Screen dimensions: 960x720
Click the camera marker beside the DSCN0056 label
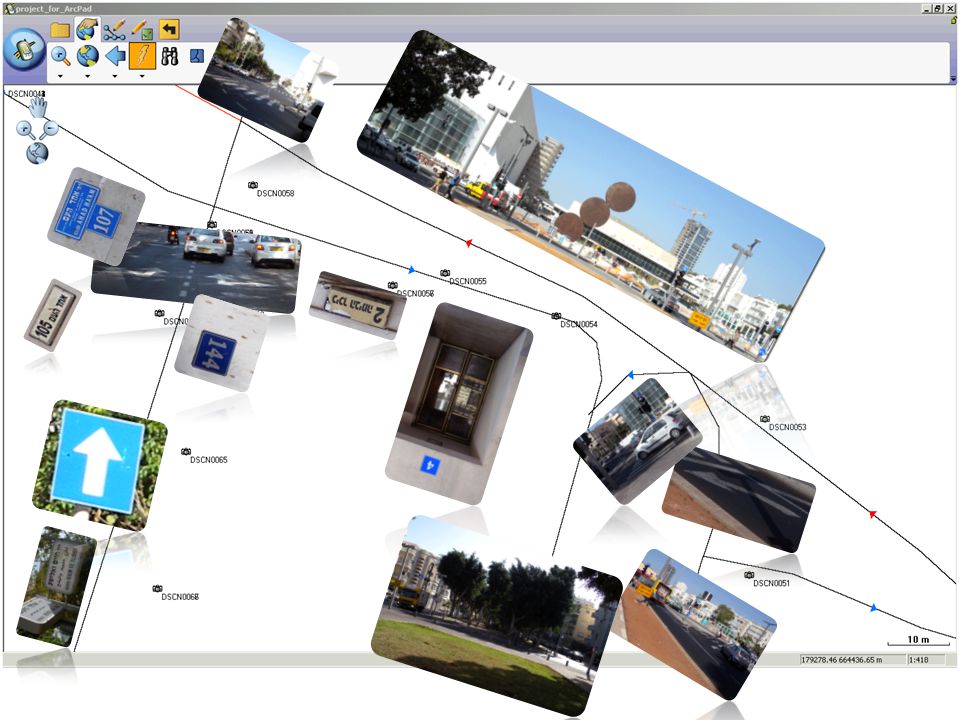click(x=393, y=285)
